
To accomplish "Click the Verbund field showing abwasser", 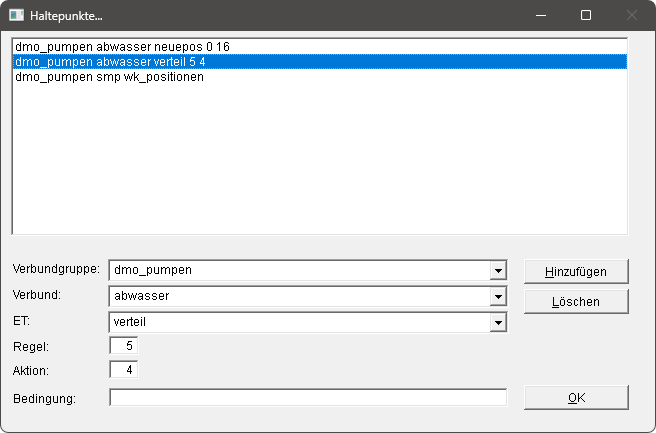I will (x=298, y=297).
